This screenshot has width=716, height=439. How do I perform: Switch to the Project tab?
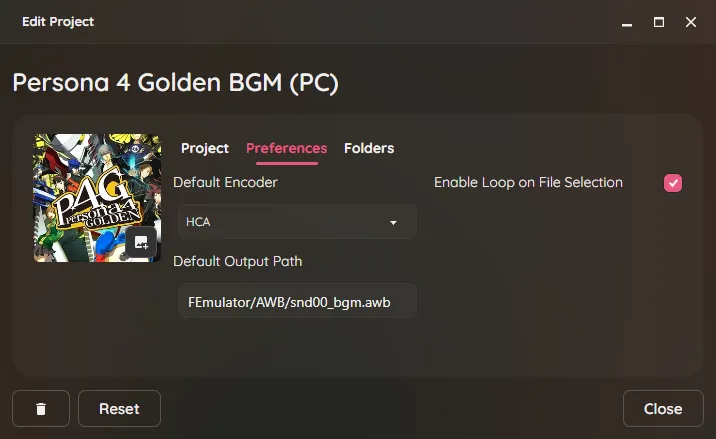pyautogui.click(x=205, y=148)
